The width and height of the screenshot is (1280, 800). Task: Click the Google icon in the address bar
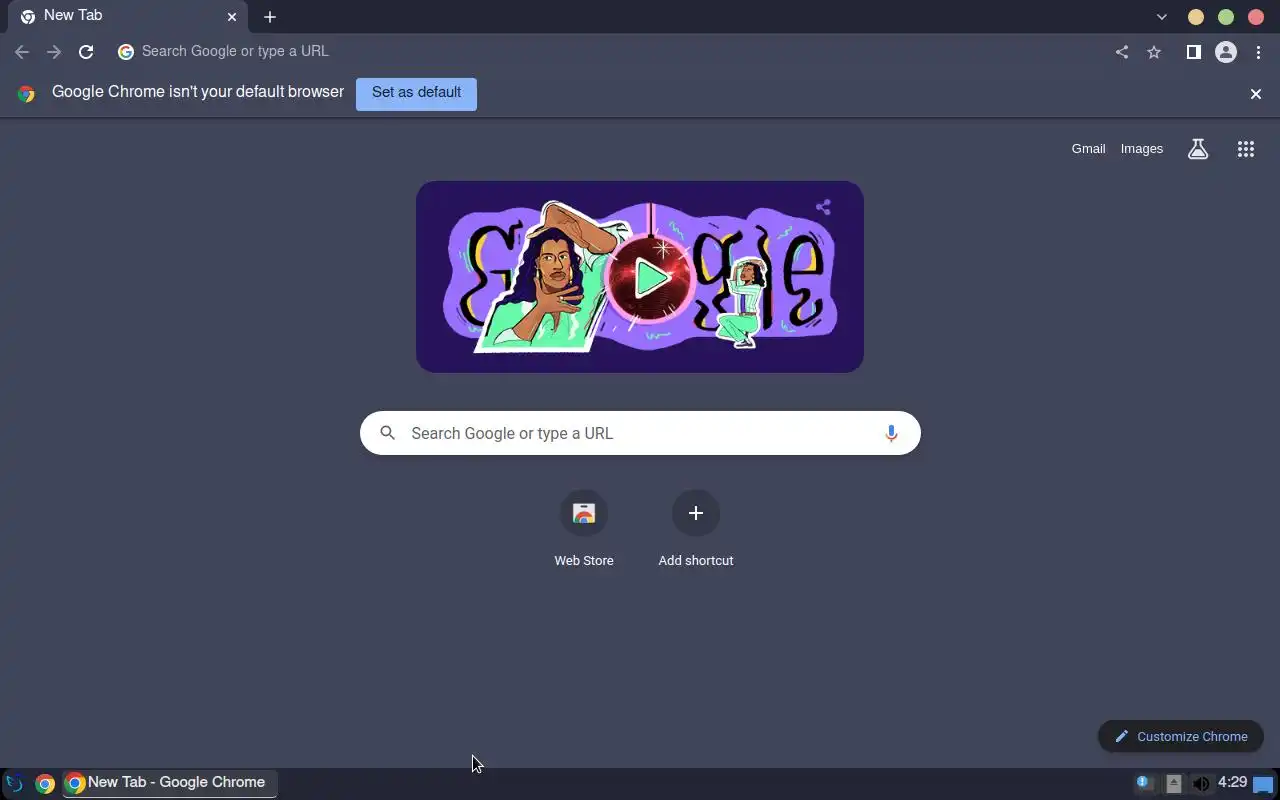(x=126, y=52)
